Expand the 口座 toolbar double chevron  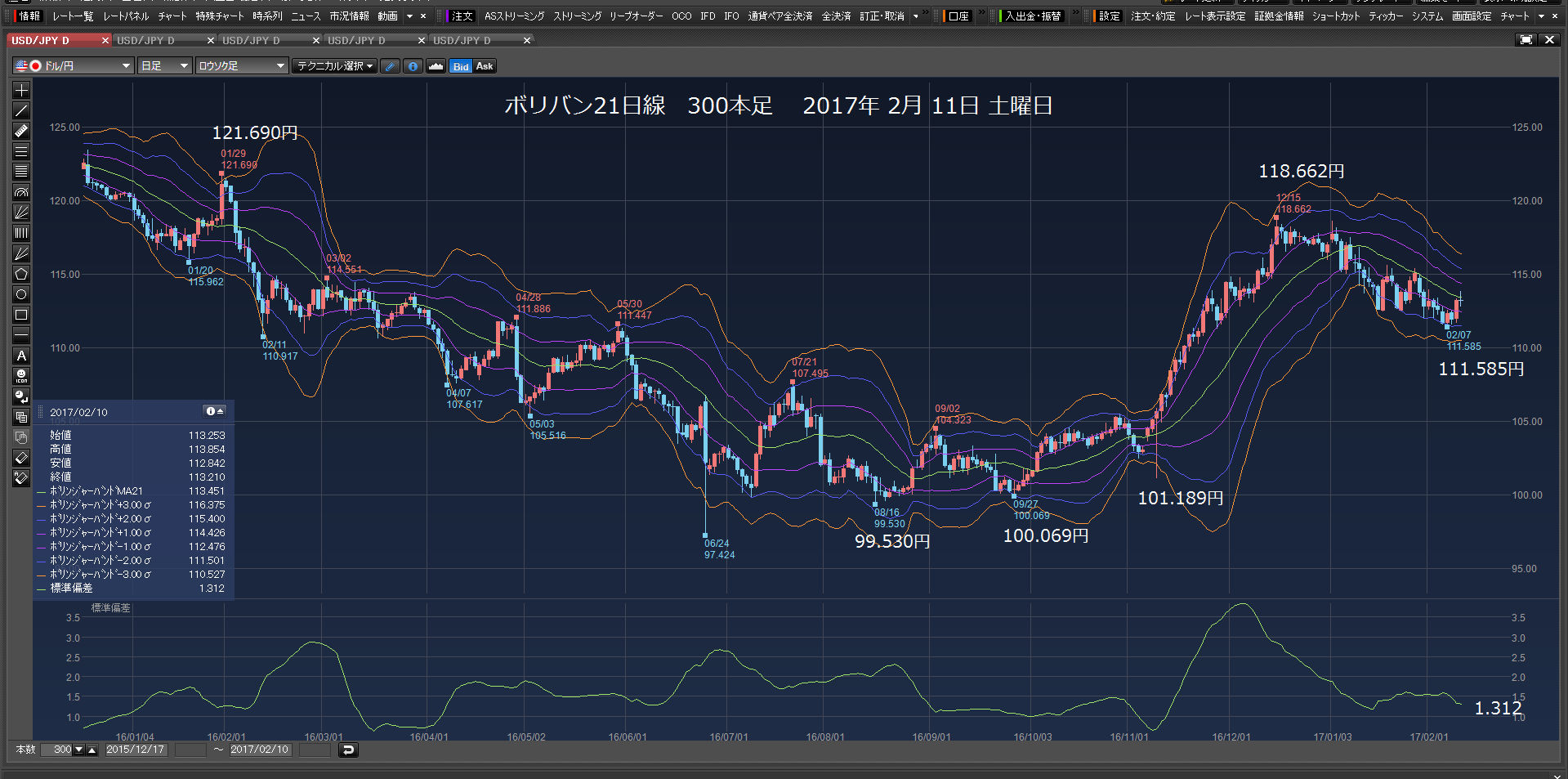981,14
